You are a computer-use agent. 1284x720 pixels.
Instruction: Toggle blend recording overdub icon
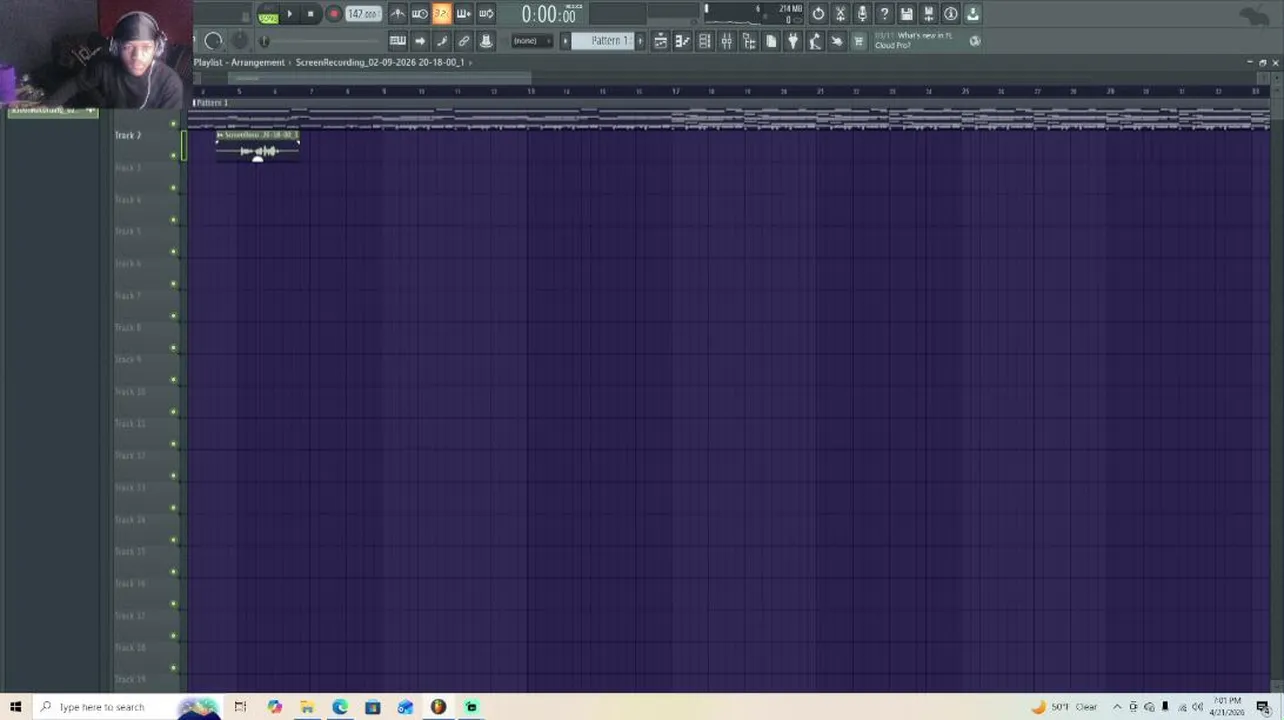coord(464,14)
